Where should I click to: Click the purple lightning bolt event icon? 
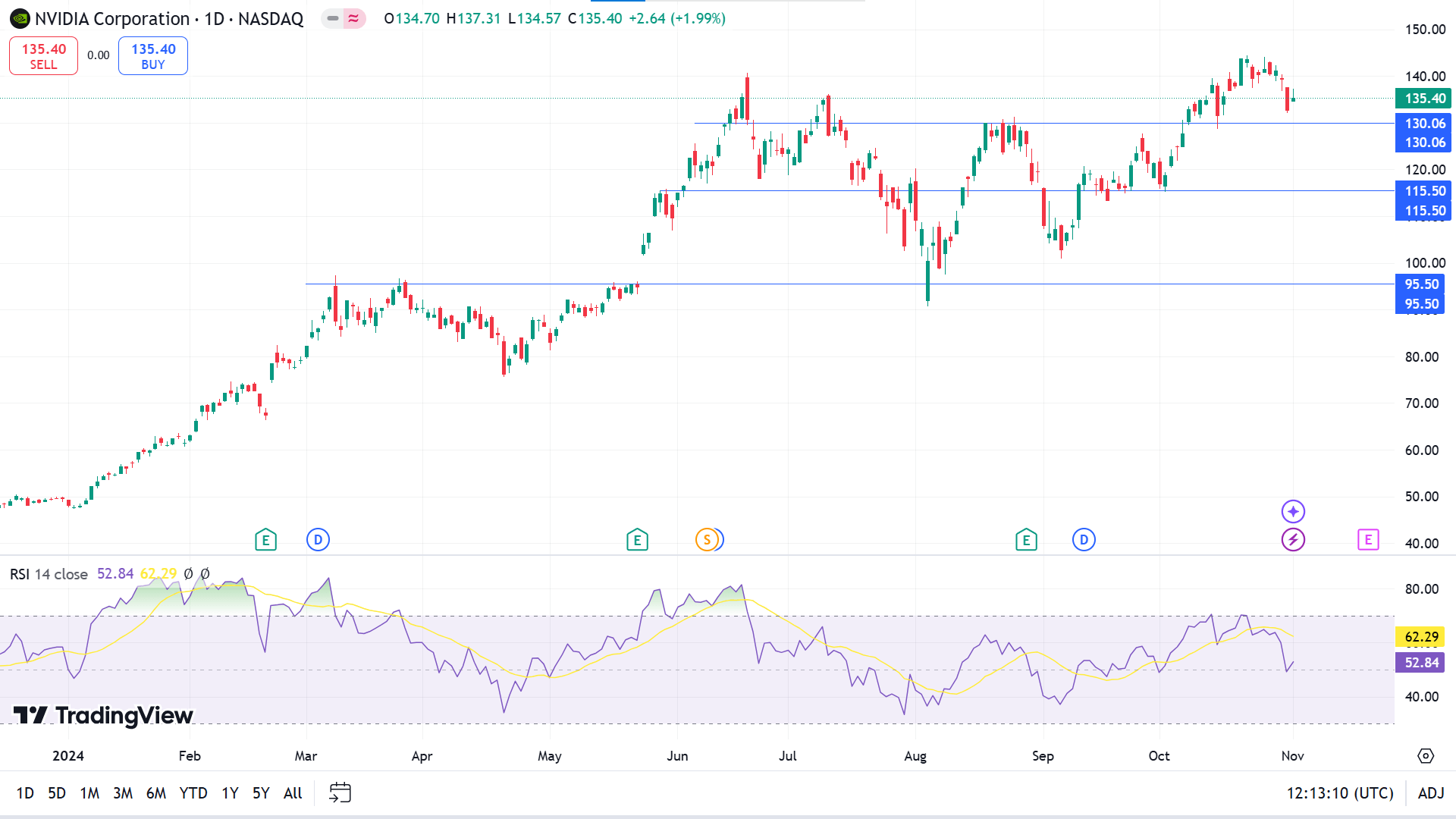(1293, 540)
